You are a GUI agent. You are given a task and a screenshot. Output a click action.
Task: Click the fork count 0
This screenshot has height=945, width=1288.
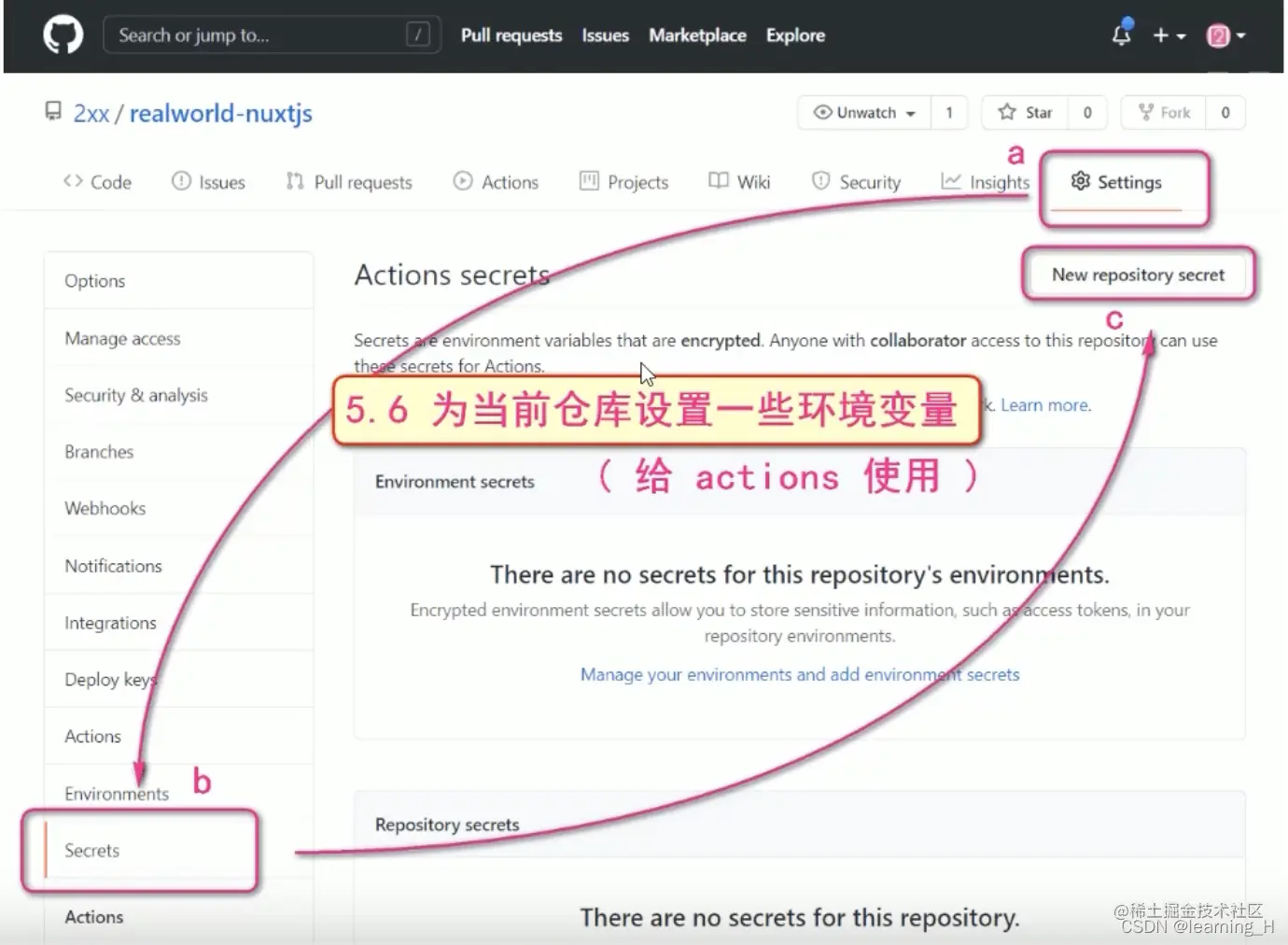[1225, 113]
